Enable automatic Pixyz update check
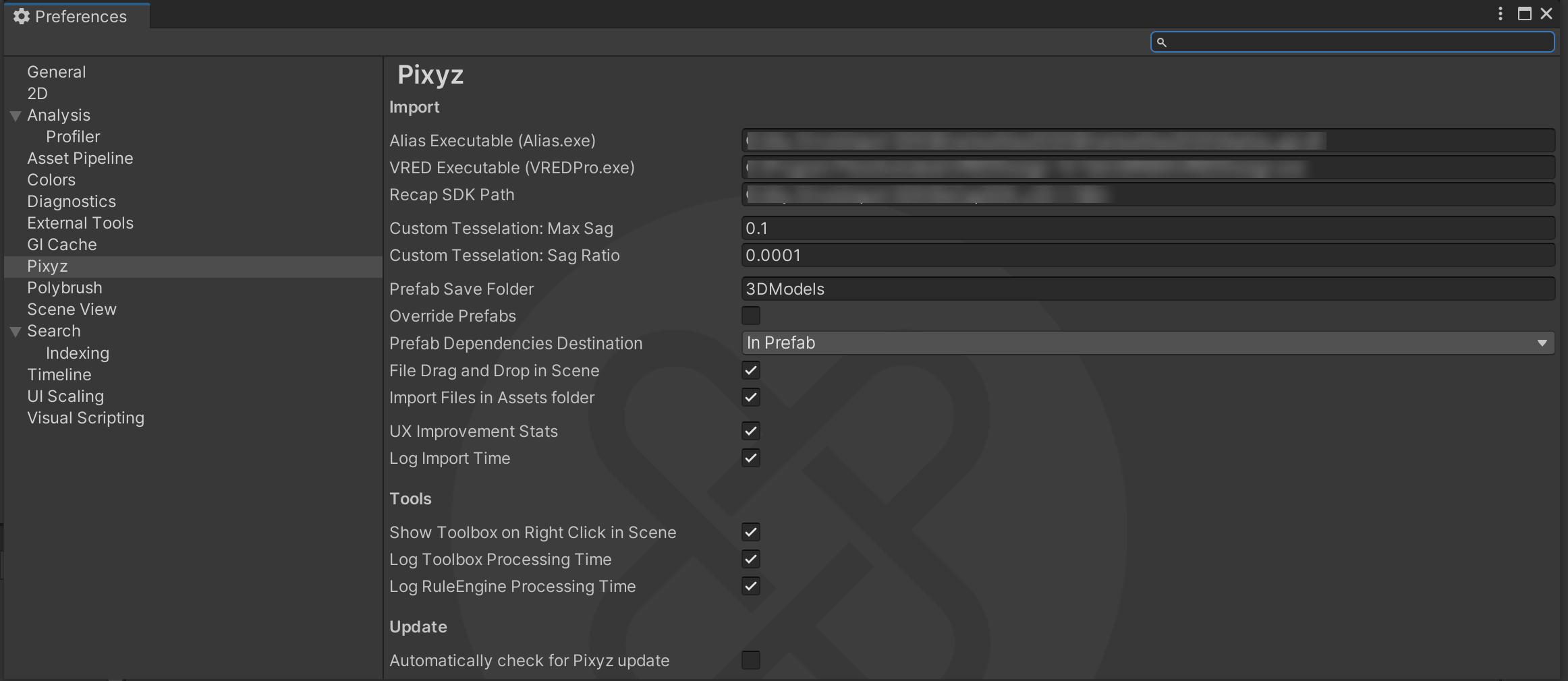The width and height of the screenshot is (1568, 681). [x=751, y=660]
